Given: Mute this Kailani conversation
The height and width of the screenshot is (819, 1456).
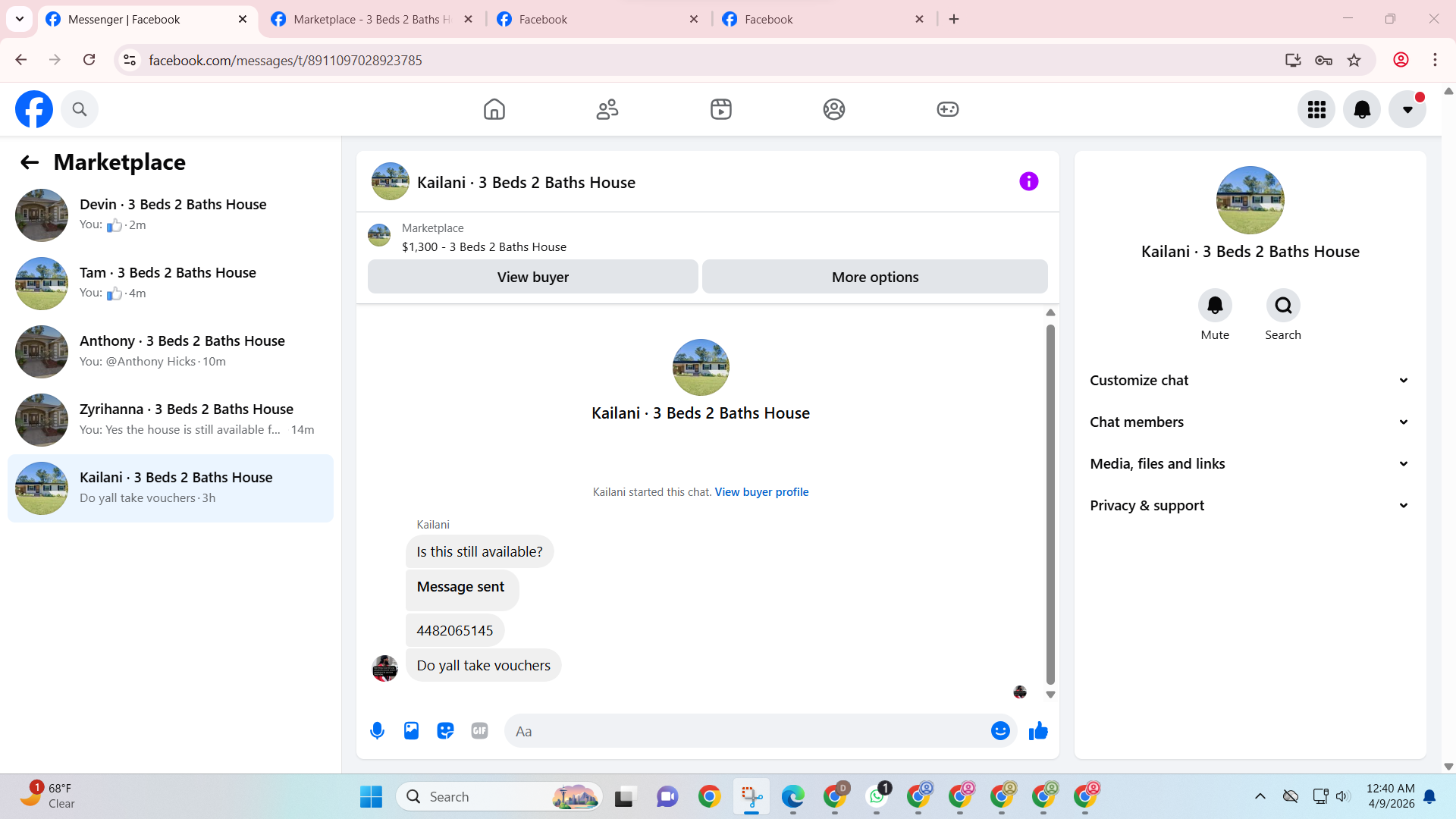Looking at the screenshot, I should [x=1215, y=306].
